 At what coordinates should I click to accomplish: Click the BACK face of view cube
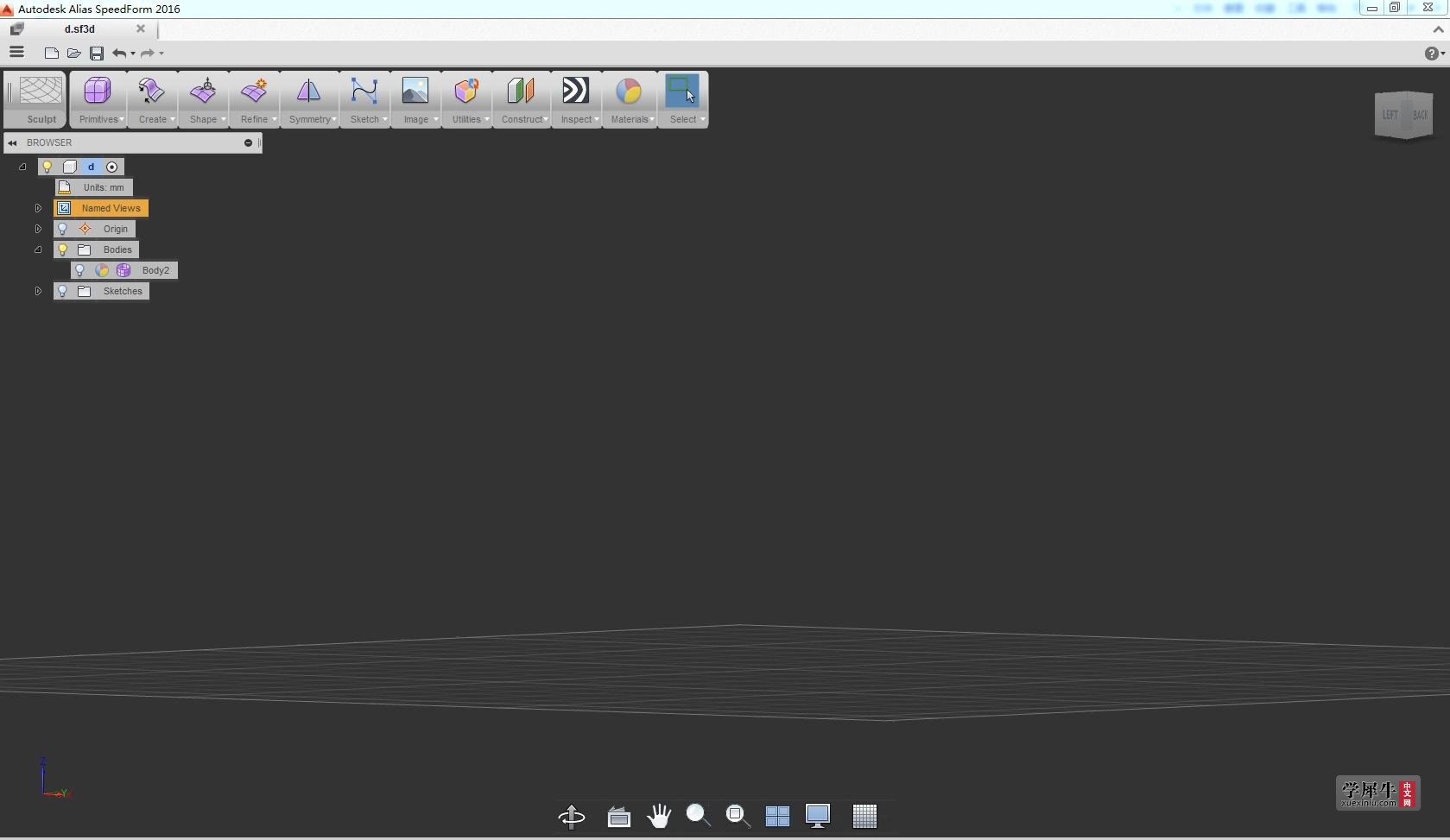[x=1420, y=115]
